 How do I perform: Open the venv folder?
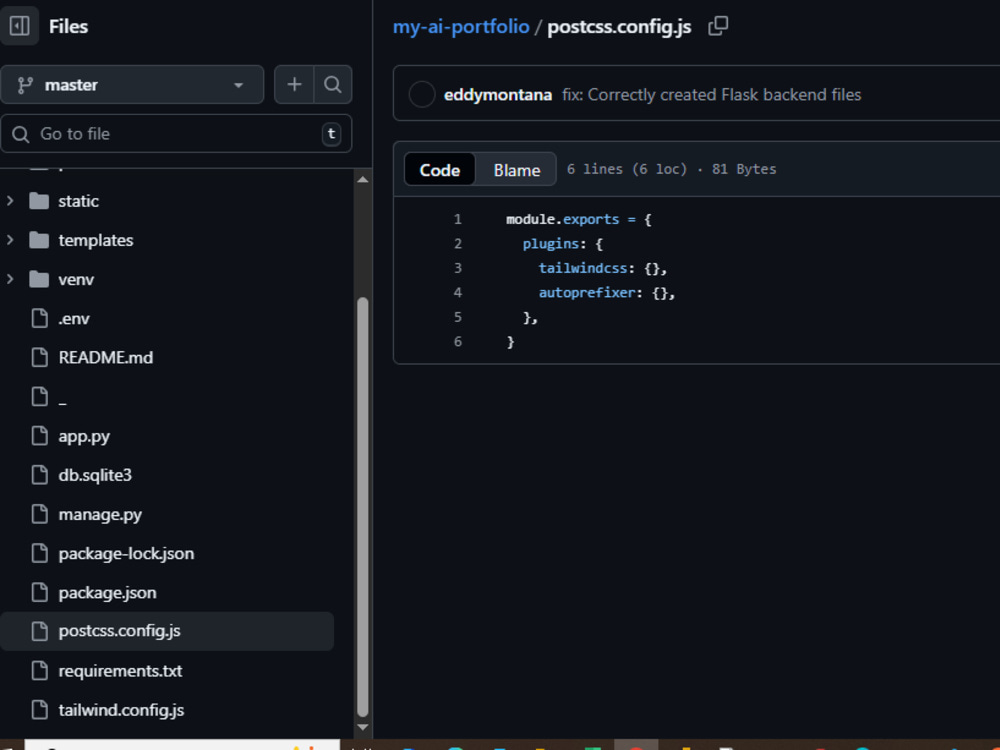(76, 279)
